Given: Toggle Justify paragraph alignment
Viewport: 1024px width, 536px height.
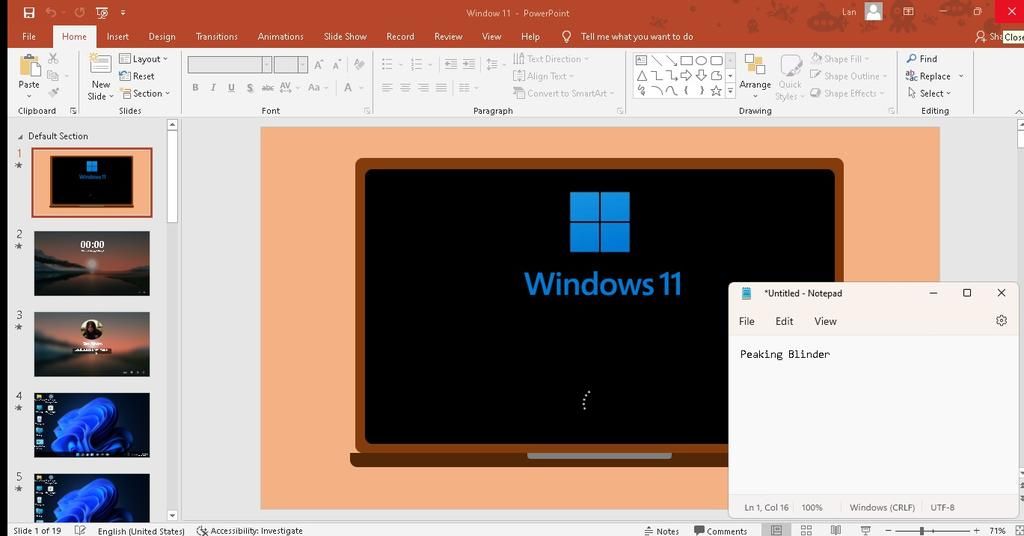Looking at the screenshot, I should (441, 87).
